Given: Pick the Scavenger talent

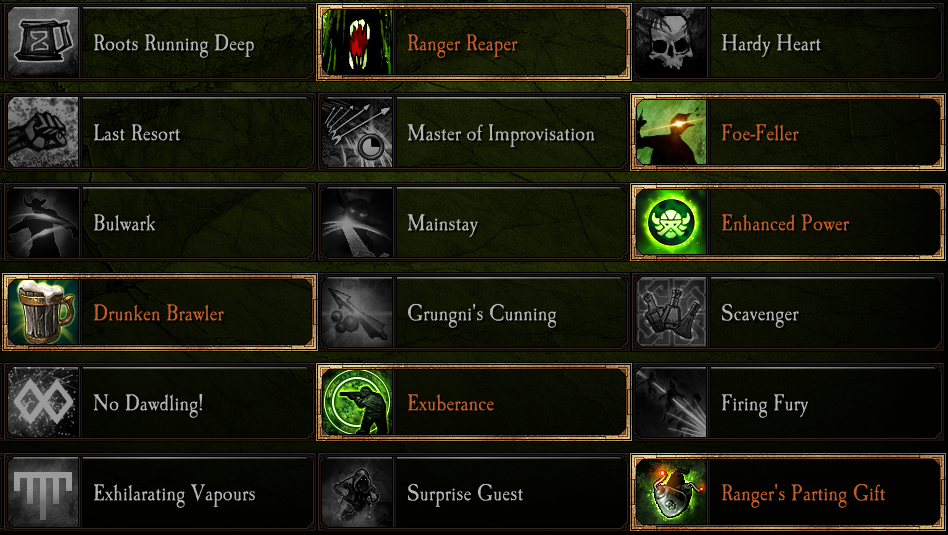Looking at the screenshot, I should pyautogui.click(x=788, y=312).
